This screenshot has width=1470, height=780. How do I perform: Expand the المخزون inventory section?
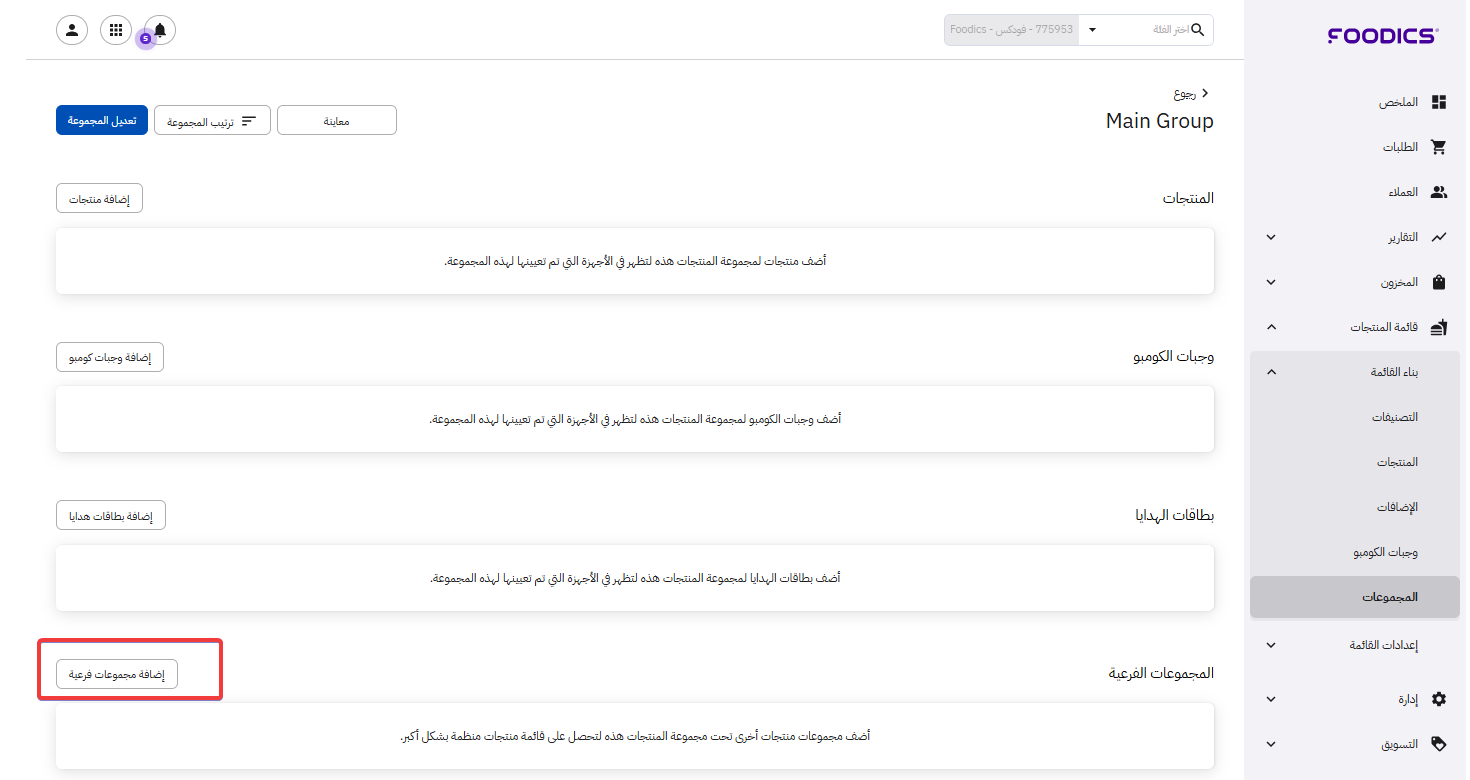click(1271, 282)
